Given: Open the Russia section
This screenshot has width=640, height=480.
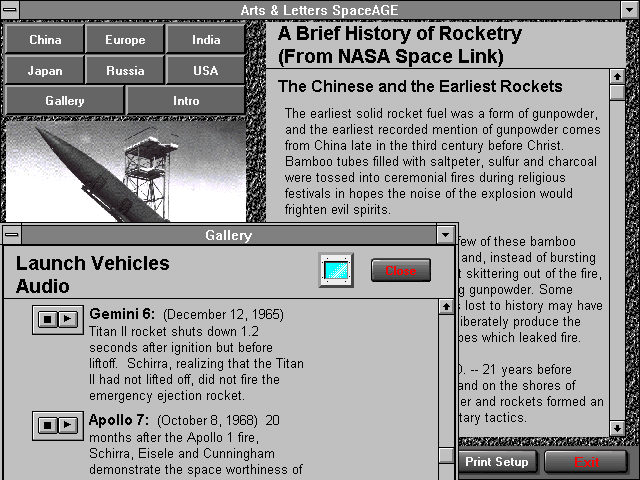Looking at the screenshot, I should point(125,70).
